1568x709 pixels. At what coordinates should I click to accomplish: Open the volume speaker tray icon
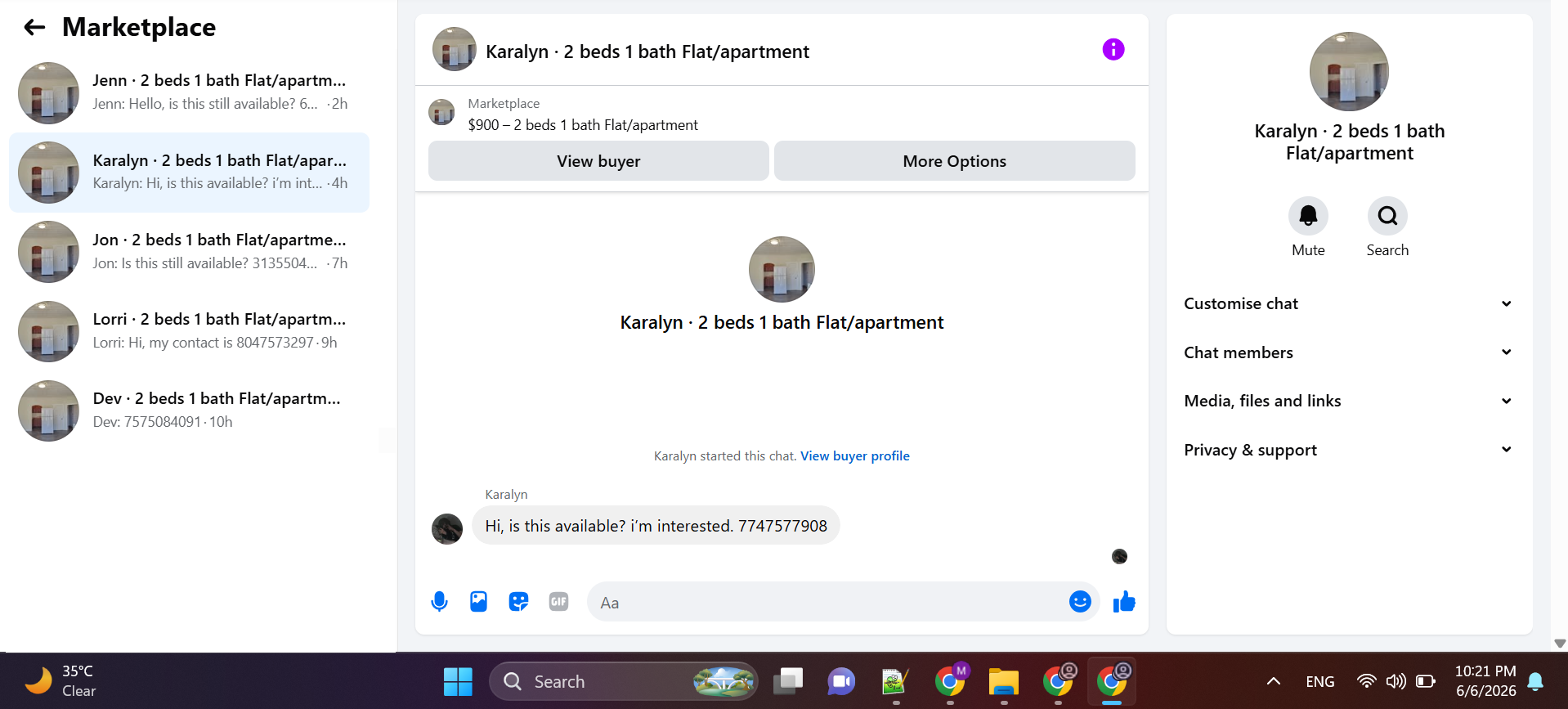point(1396,681)
